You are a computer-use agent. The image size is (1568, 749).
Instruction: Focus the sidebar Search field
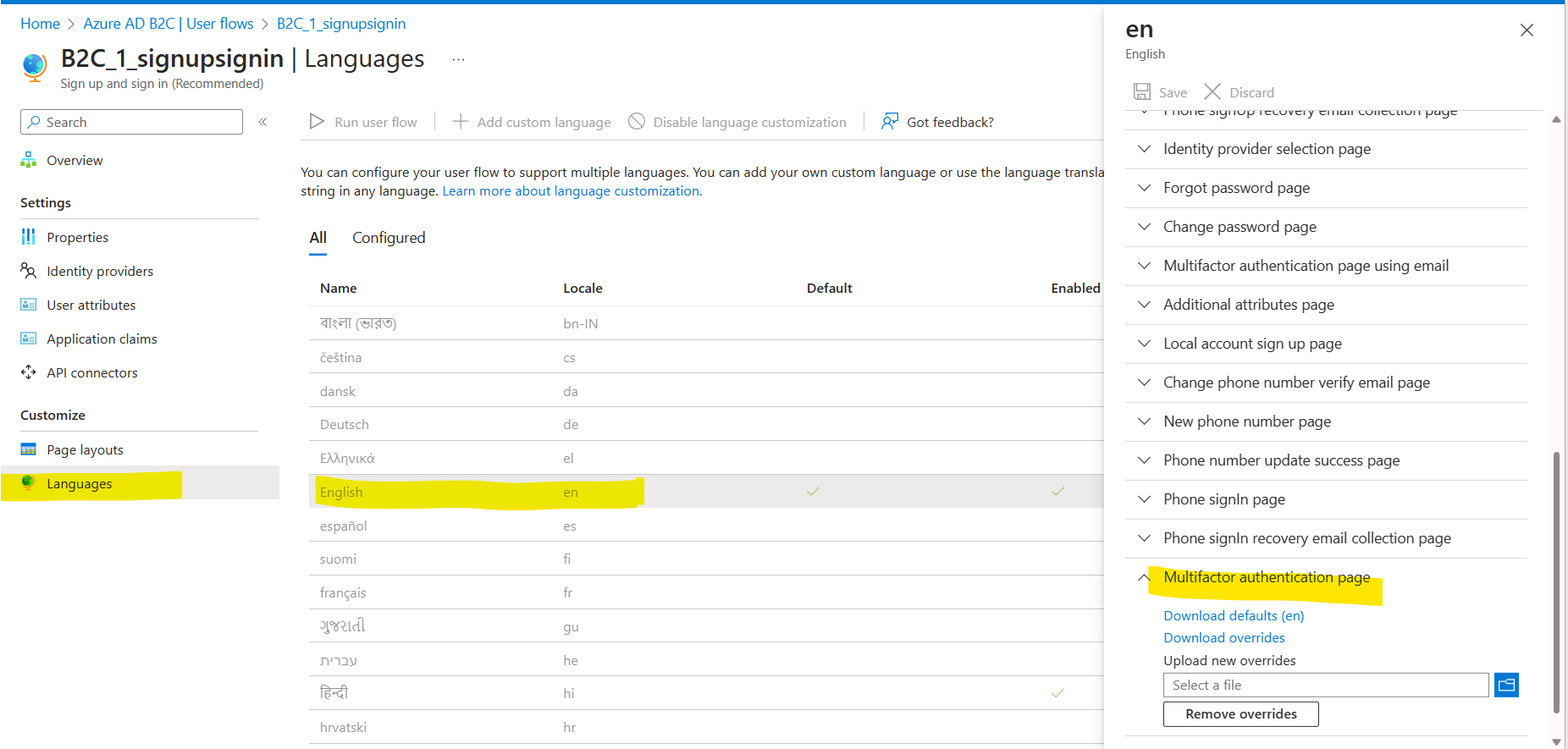pos(131,122)
